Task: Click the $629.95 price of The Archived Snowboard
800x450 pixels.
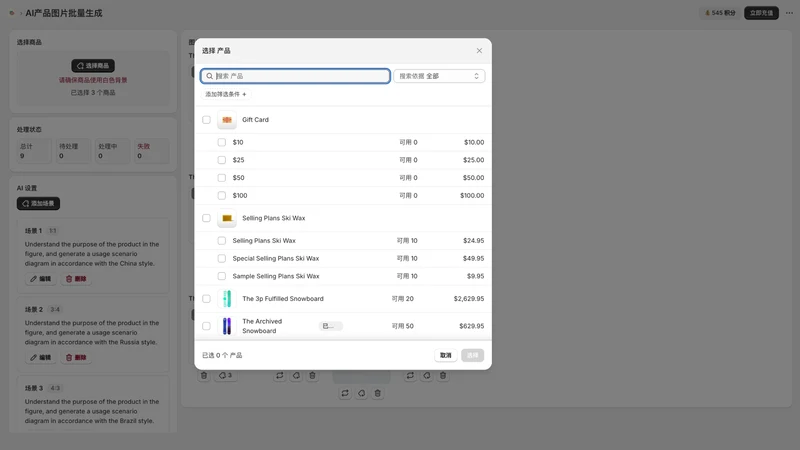Action: tap(471, 326)
